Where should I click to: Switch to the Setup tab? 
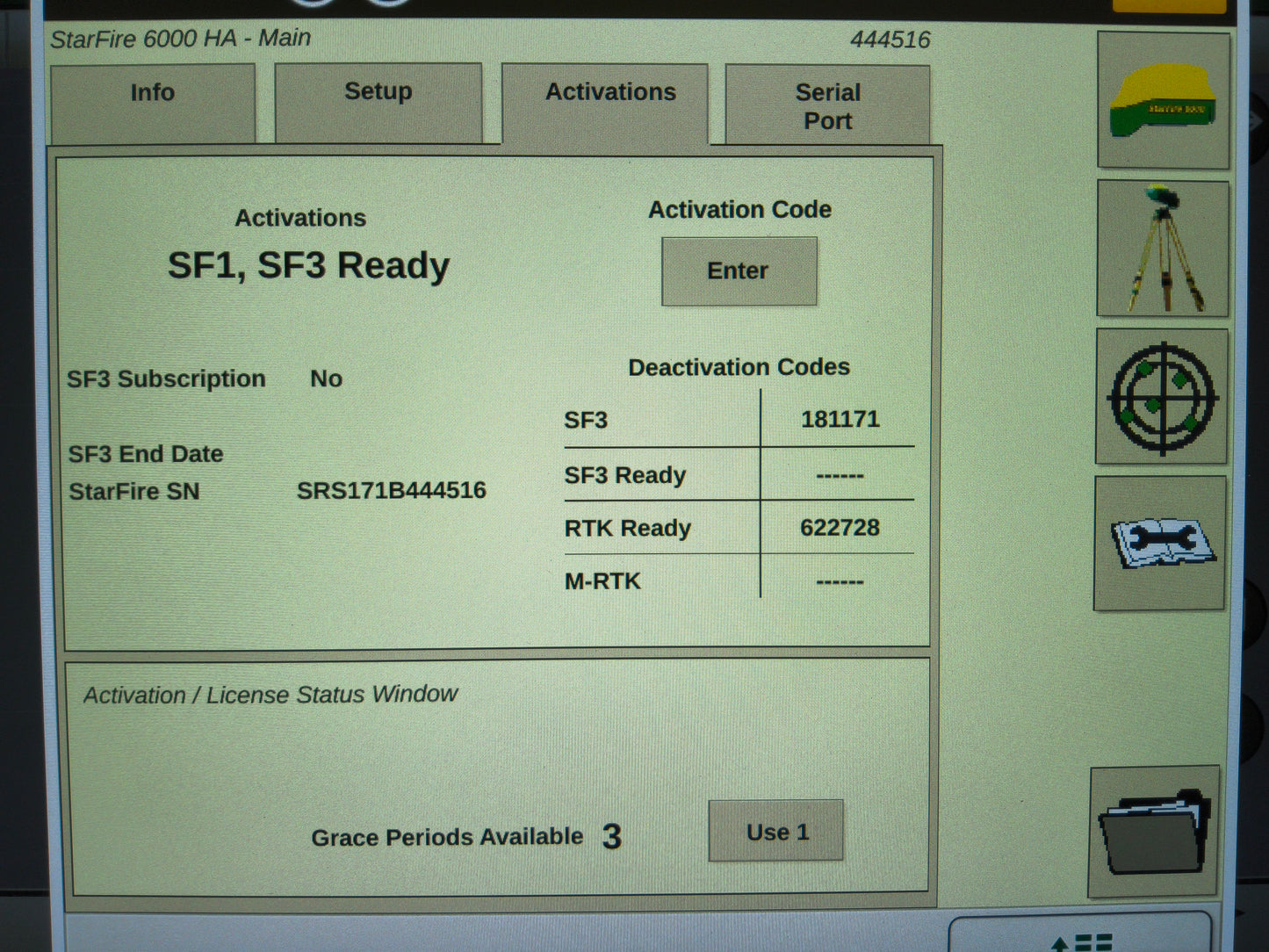coord(379,103)
